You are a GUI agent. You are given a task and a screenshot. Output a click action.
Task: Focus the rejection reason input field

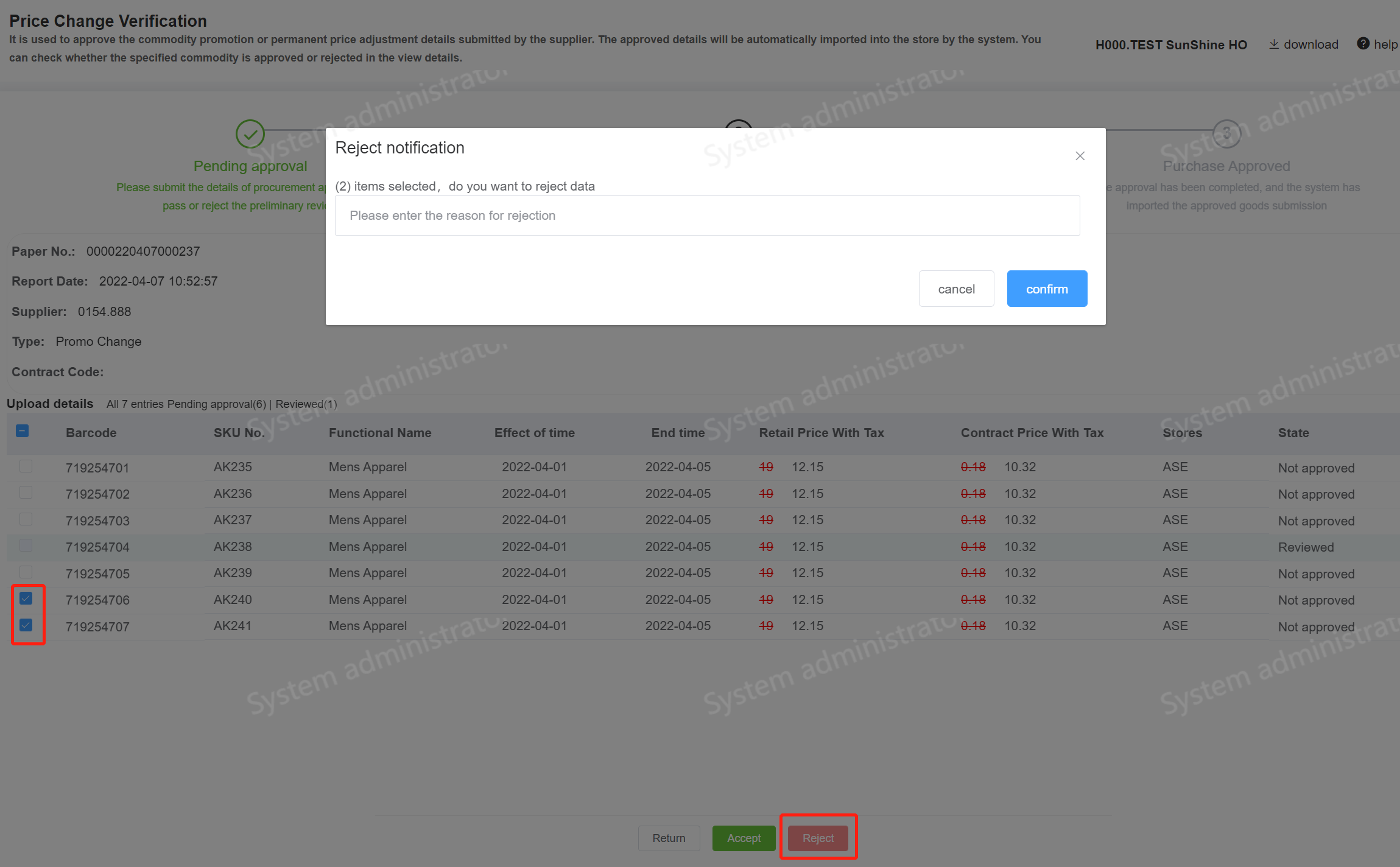(706, 216)
